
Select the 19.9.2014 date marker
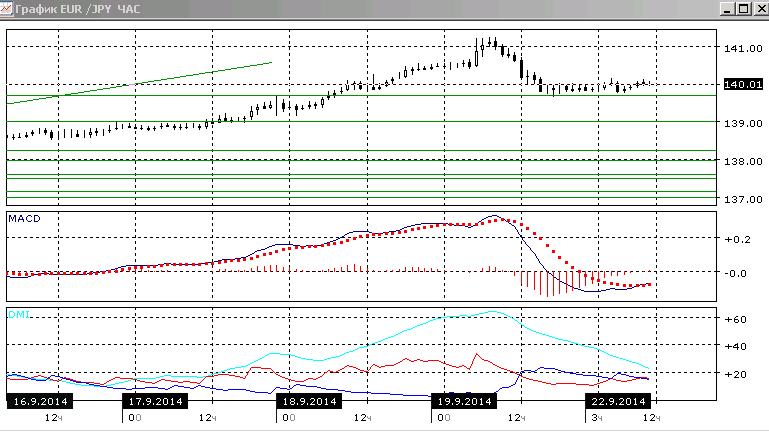tap(464, 401)
